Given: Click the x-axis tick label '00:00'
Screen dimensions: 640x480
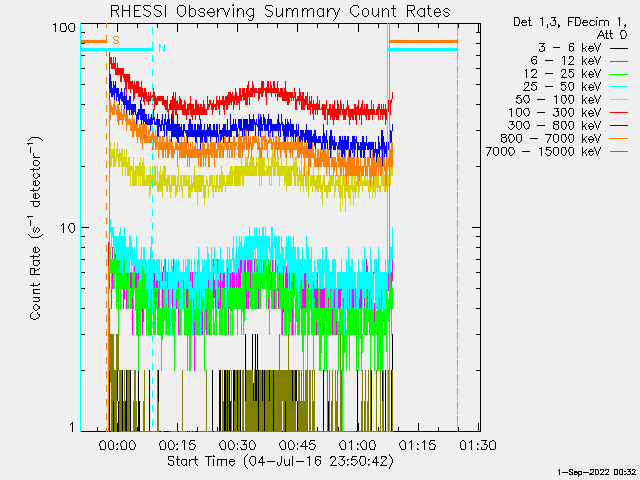Looking at the screenshot, I should pyautogui.click(x=118, y=445).
